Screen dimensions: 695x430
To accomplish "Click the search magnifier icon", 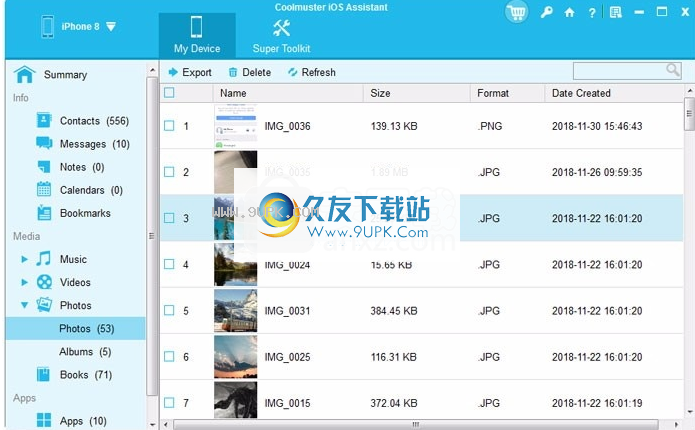I will pos(673,70).
